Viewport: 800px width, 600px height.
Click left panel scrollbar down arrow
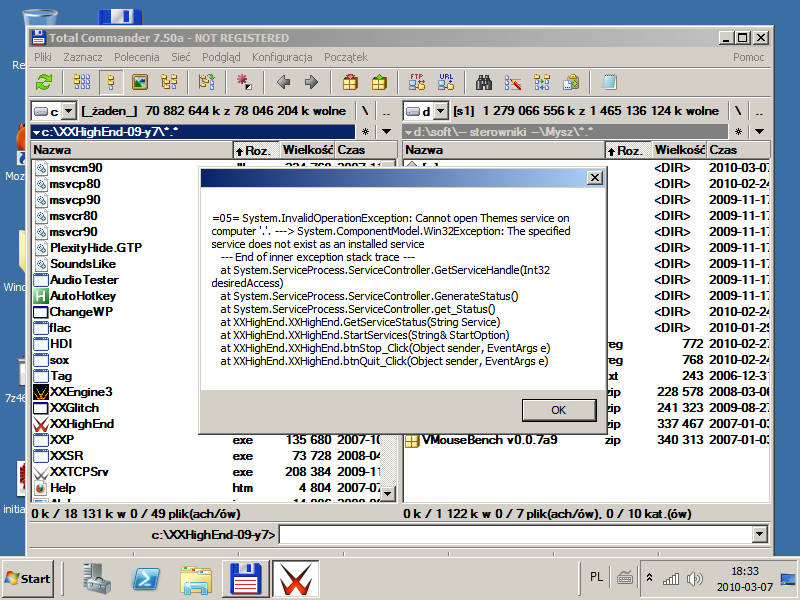point(388,493)
